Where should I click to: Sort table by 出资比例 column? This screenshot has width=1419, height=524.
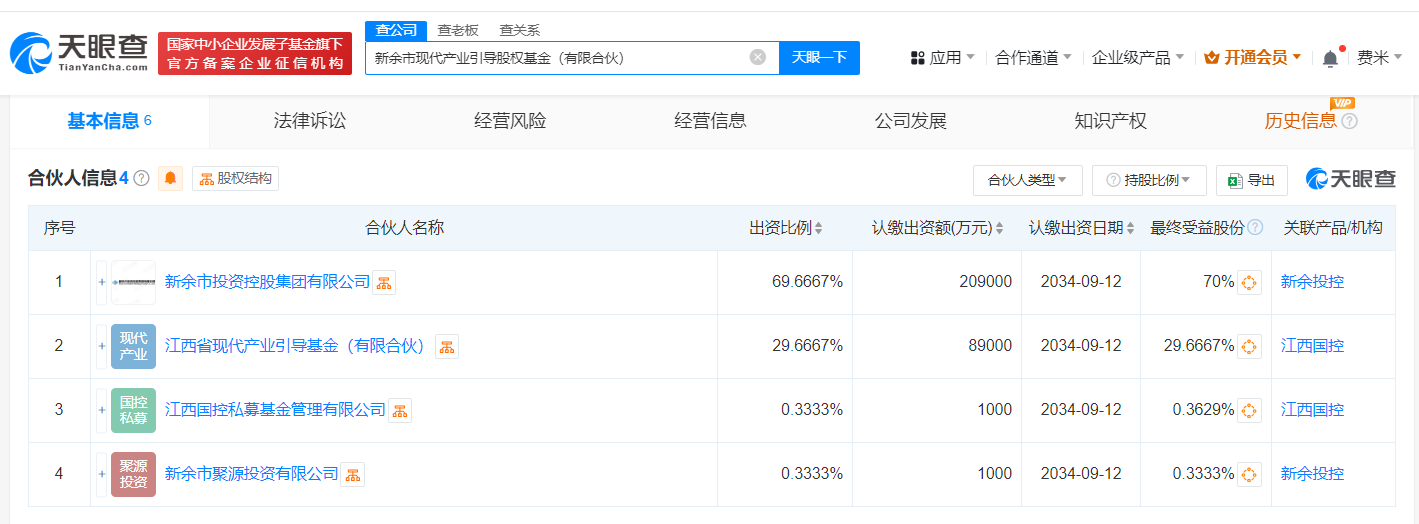tap(786, 228)
